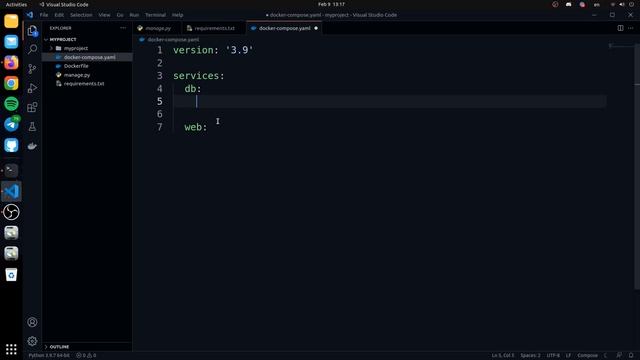The width and height of the screenshot is (640, 360).
Task: Open Trash from the dock
Action: [x=11, y=275]
